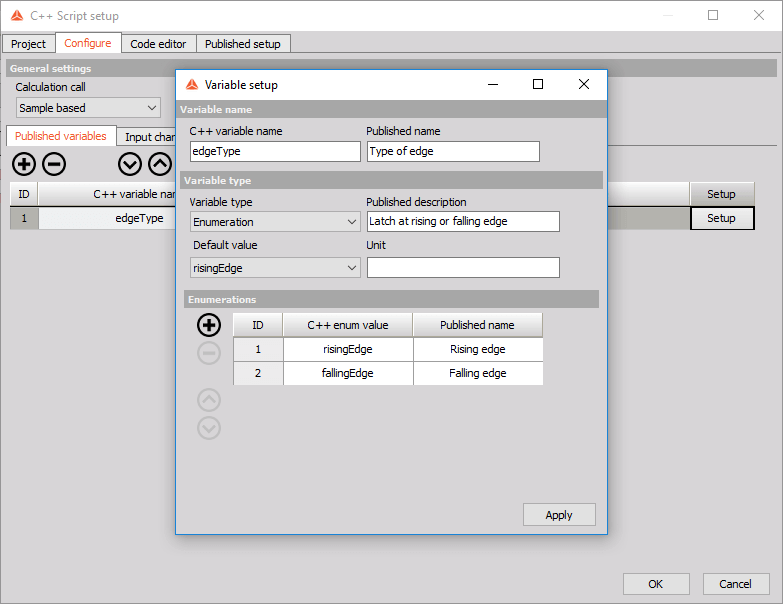Add a new published variable with the plus icon

tap(24, 164)
